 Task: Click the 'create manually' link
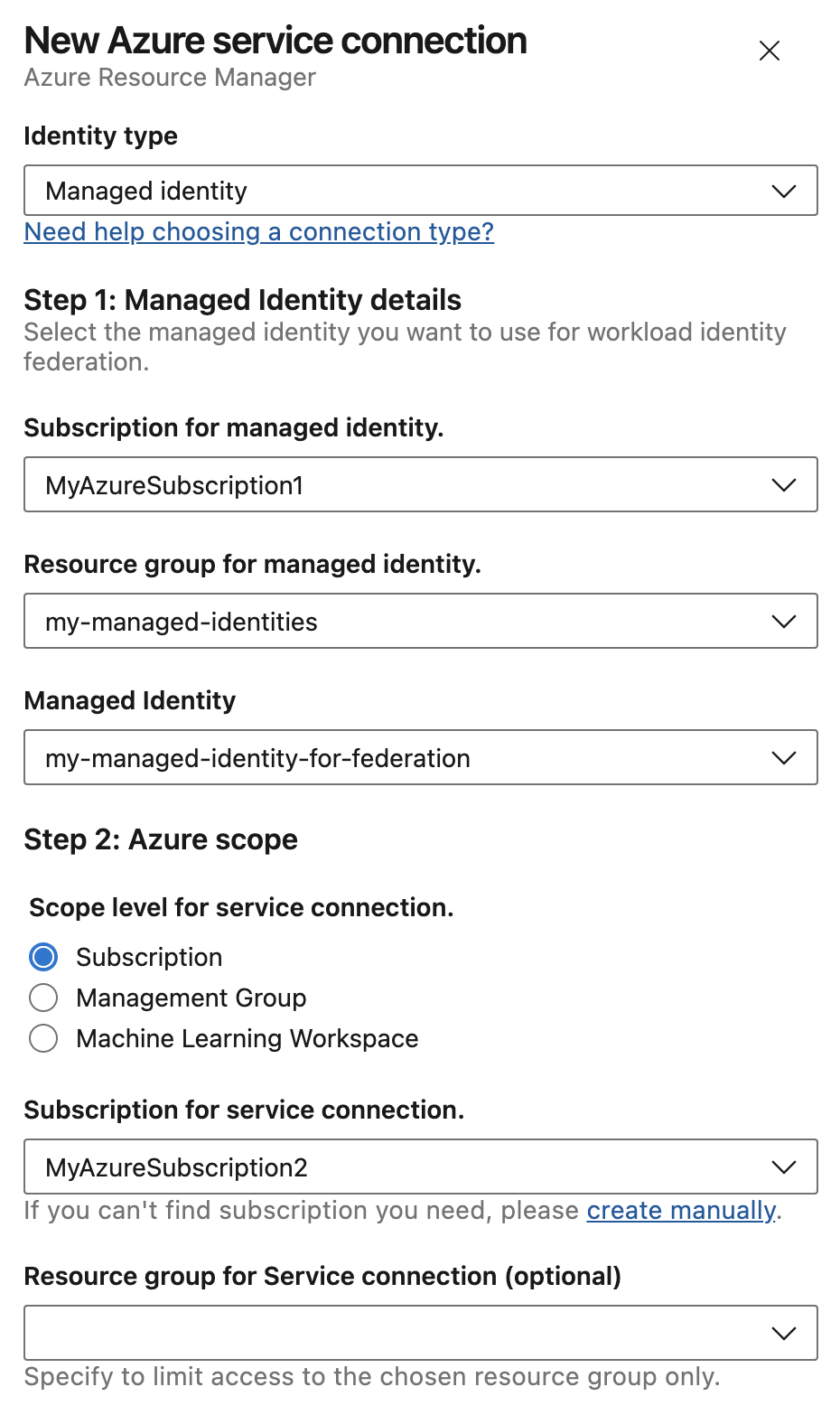681,1210
